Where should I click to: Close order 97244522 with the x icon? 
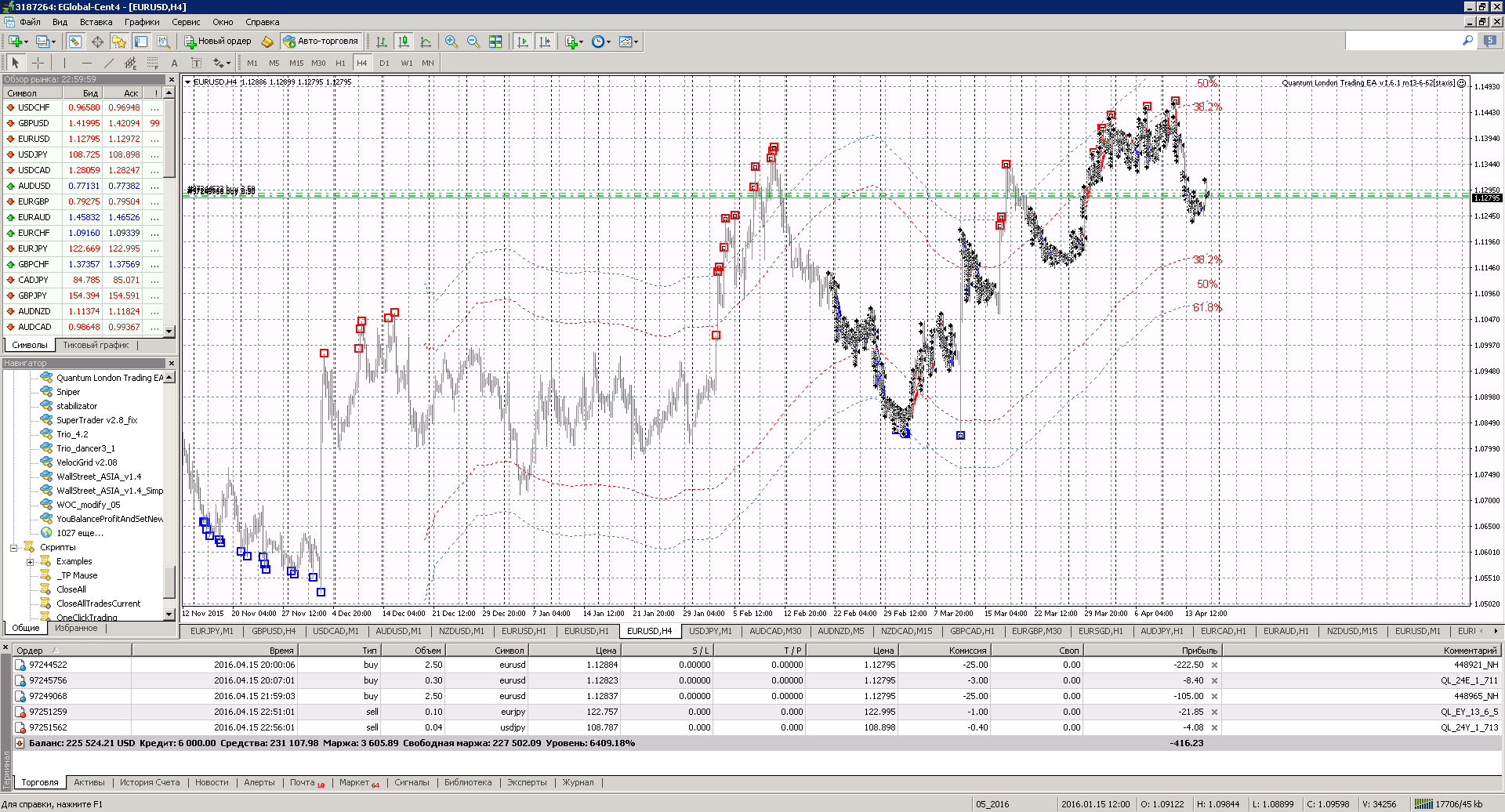[x=1214, y=665]
